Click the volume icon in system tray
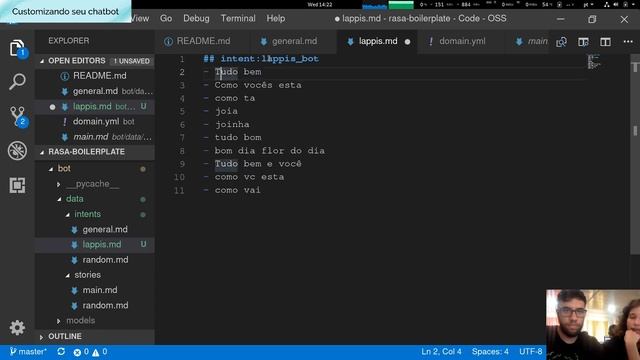Image resolution: width=640 pixels, height=360 pixels. [616, 5]
